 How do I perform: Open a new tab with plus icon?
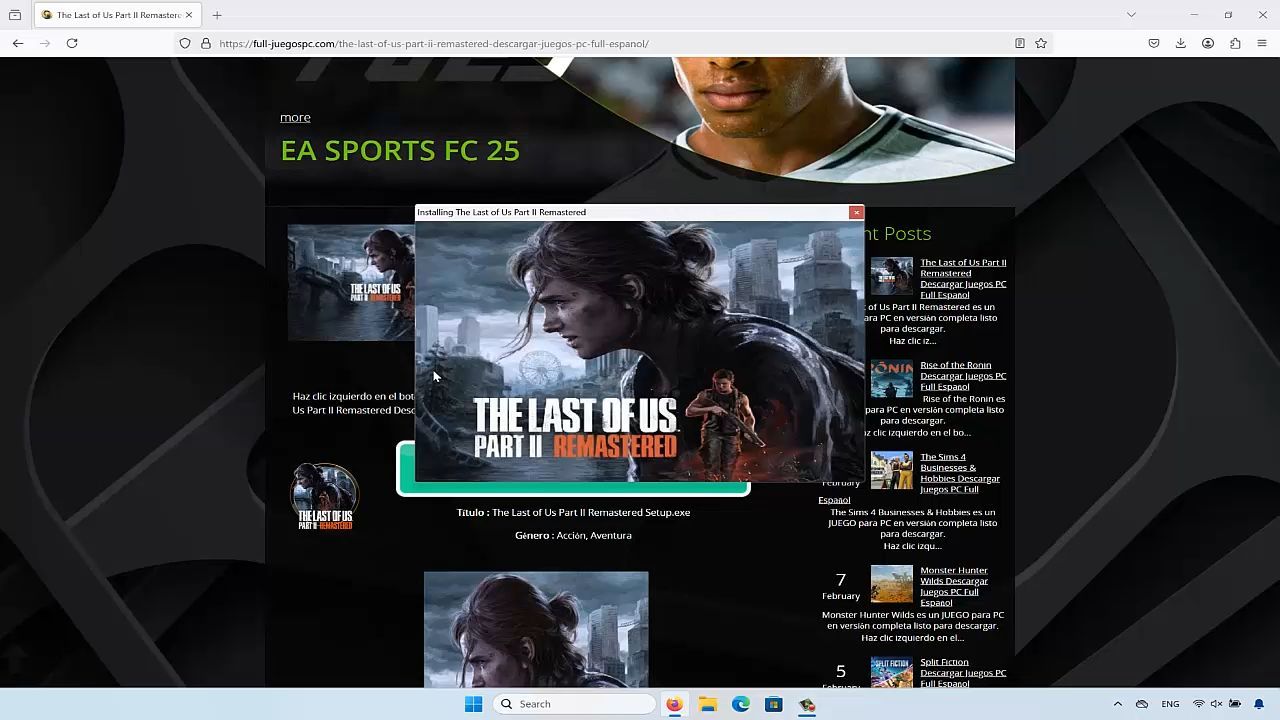[217, 15]
